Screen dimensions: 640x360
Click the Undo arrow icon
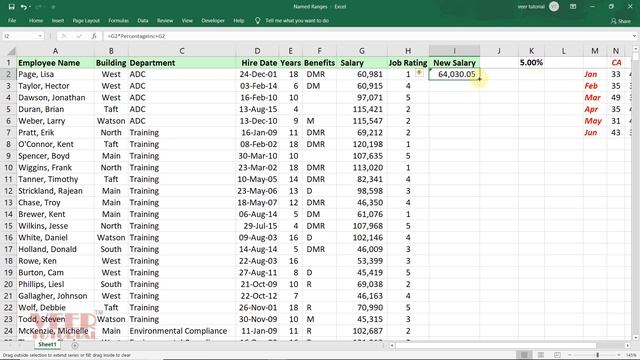[24, 7]
